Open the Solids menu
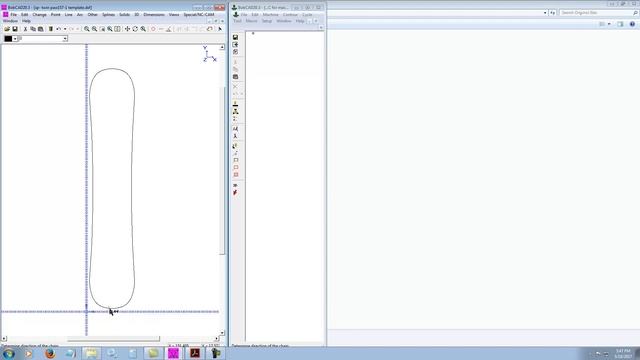The width and height of the screenshot is (640, 360). (x=124, y=15)
